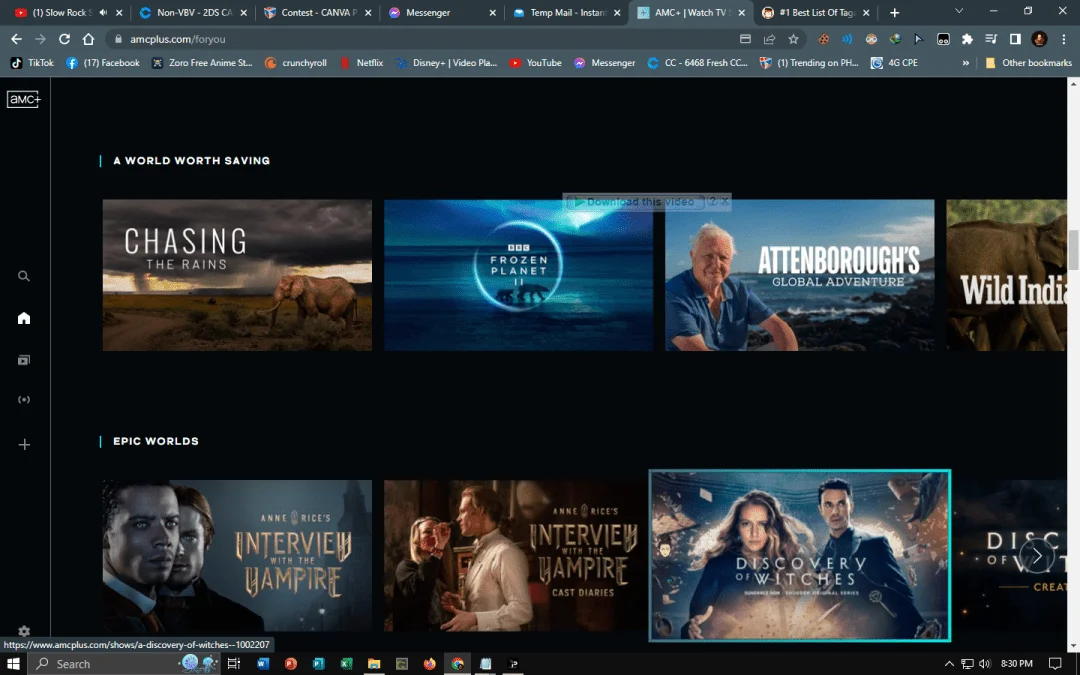Open the volume icon in system tray
The image size is (1080, 675).
pos(984,663)
